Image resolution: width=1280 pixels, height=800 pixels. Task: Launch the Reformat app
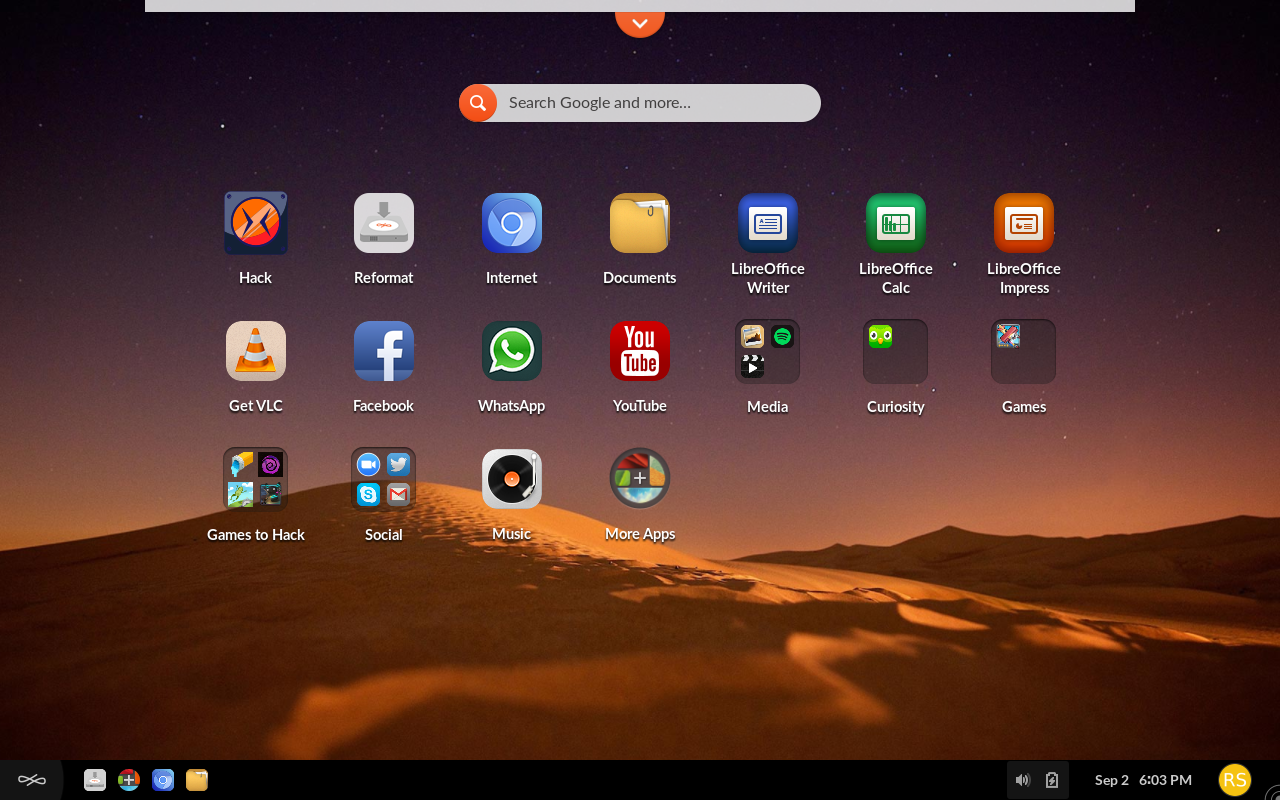[384, 223]
